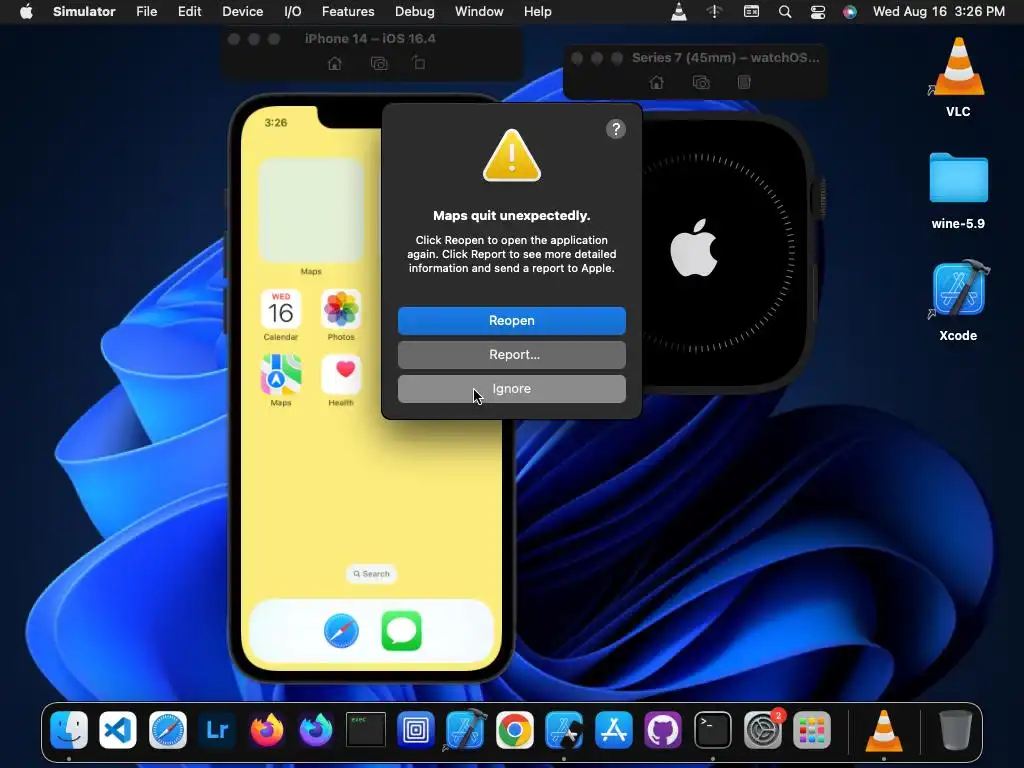Open help via the question mark button
This screenshot has width=1024, height=768.
(x=615, y=129)
